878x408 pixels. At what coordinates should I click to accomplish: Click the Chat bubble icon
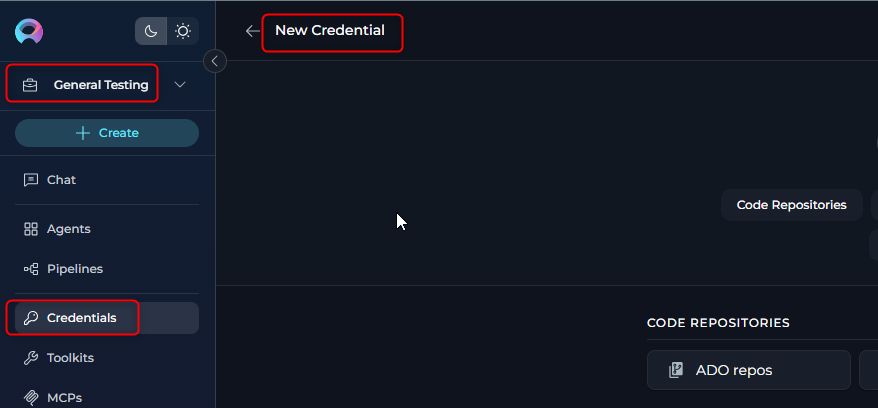pos(31,180)
